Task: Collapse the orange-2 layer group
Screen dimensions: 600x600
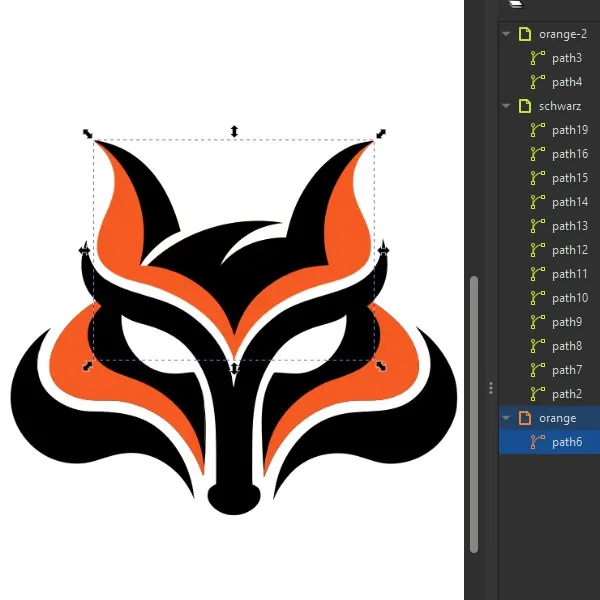Action: (x=507, y=34)
